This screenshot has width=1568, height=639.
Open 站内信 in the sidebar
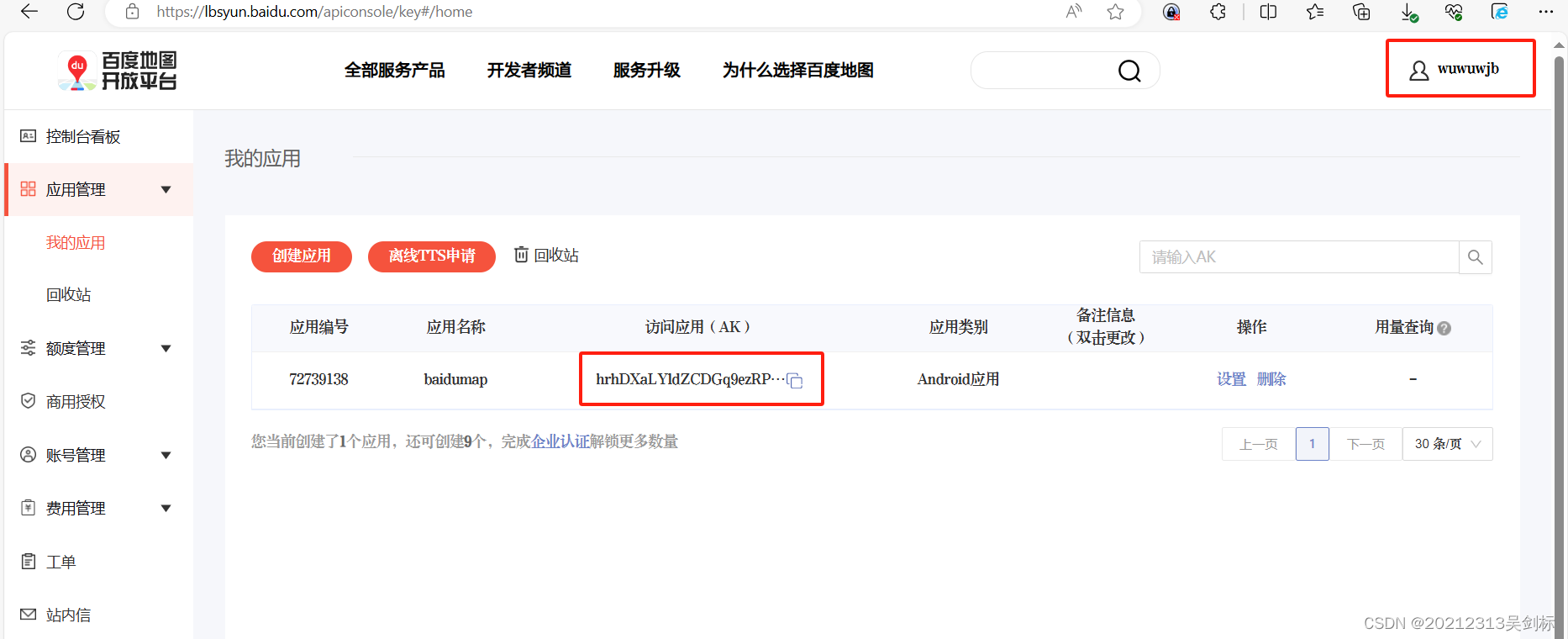click(69, 615)
